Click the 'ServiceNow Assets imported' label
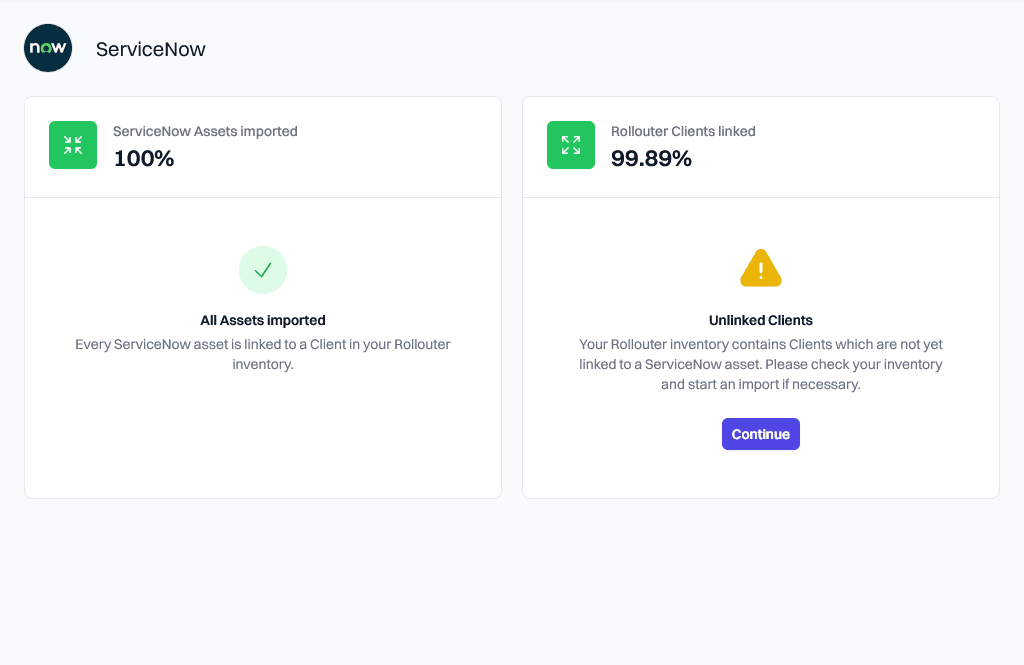The width and height of the screenshot is (1024, 665). tap(205, 131)
